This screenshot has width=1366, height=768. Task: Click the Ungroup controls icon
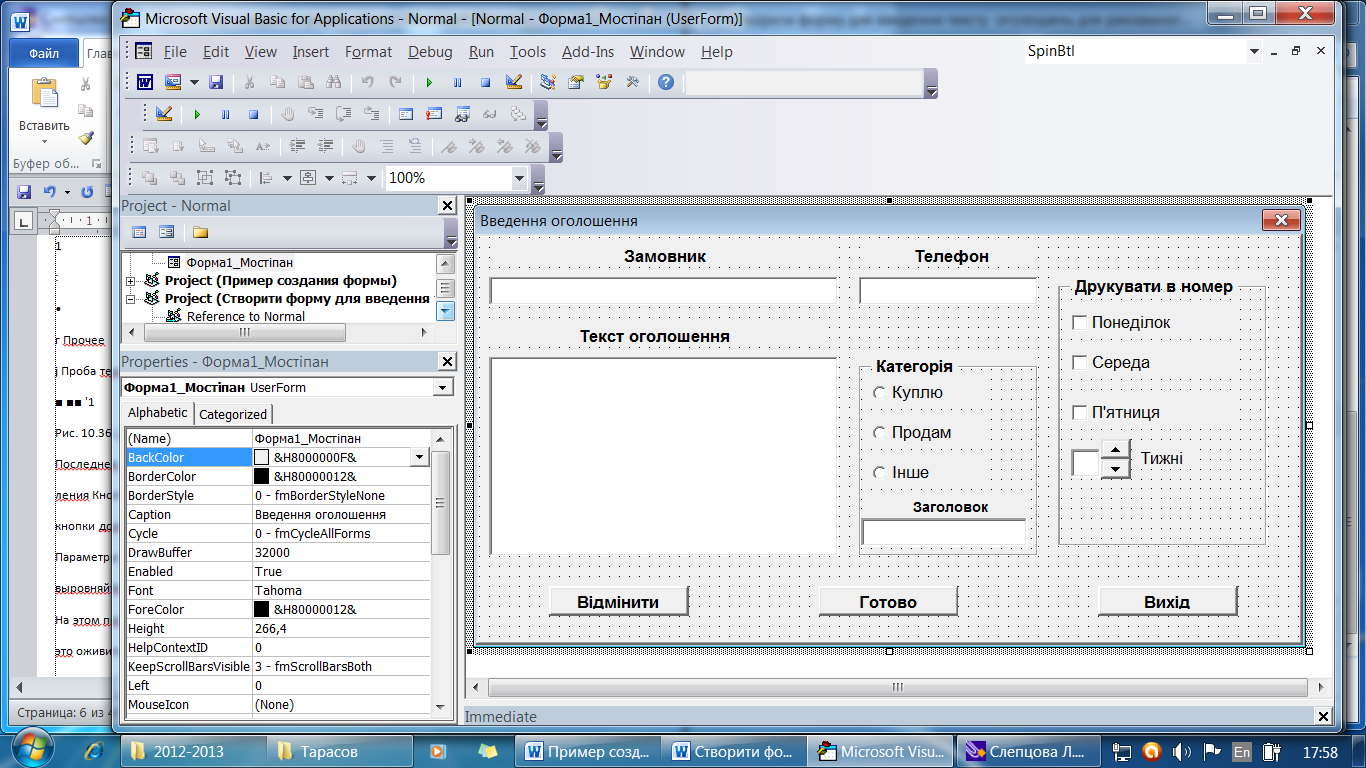pyautogui.click(x=233, y=178)
